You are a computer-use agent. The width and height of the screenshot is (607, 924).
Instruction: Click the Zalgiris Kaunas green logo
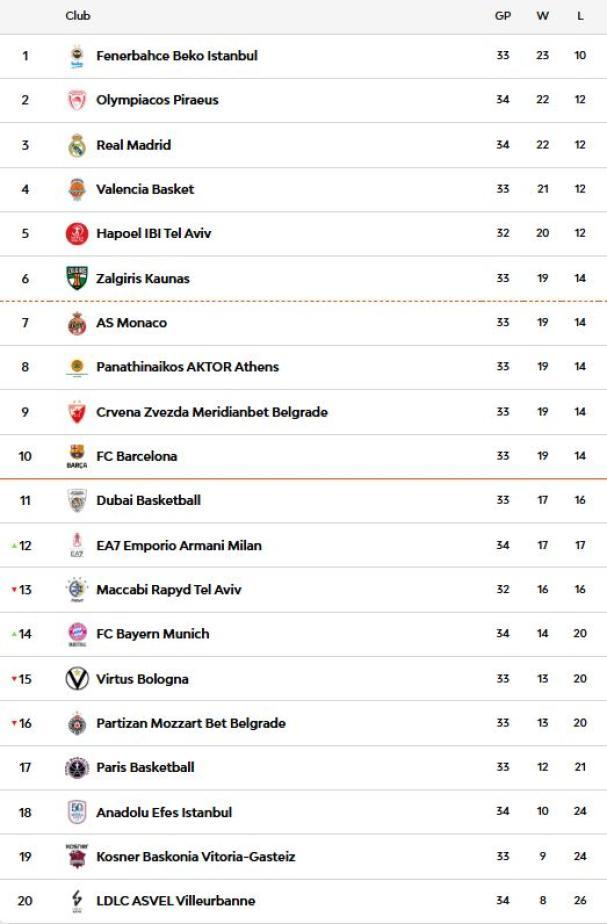pos(77,278)
